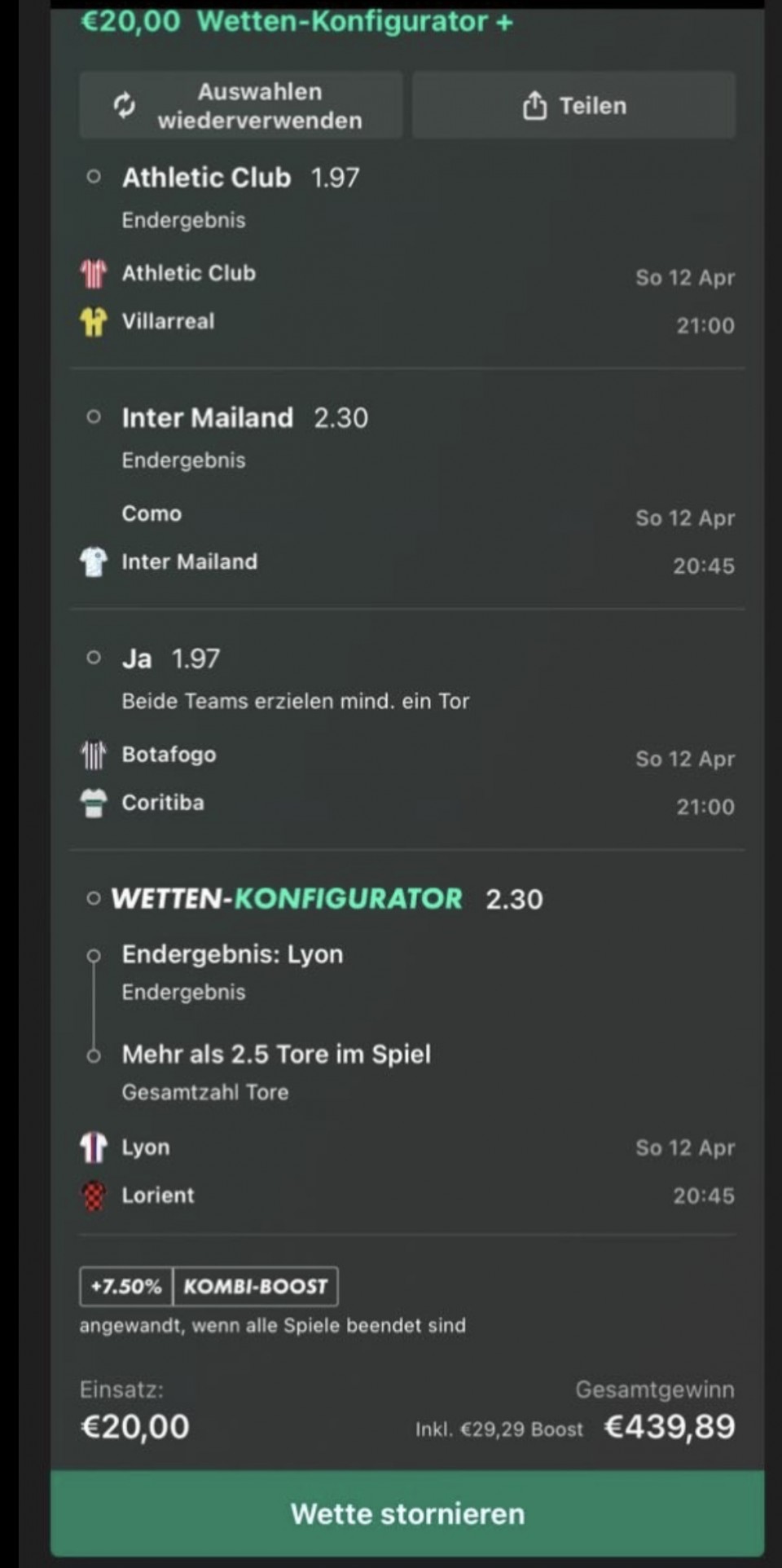Expand the €20,00 Wetten-Konfigurator + header

297,21
